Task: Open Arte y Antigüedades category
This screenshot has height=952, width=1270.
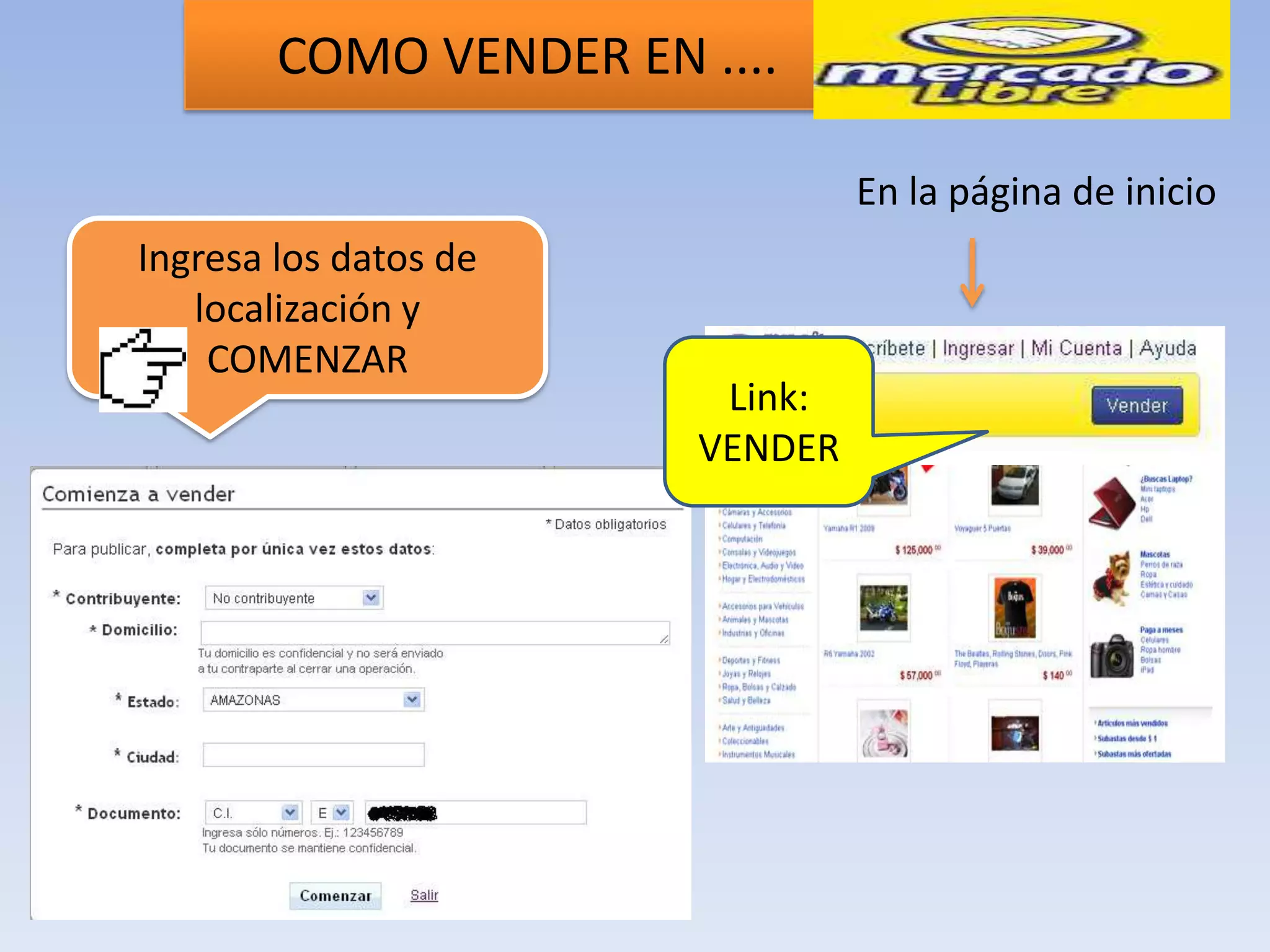Action: coord(752,728)
